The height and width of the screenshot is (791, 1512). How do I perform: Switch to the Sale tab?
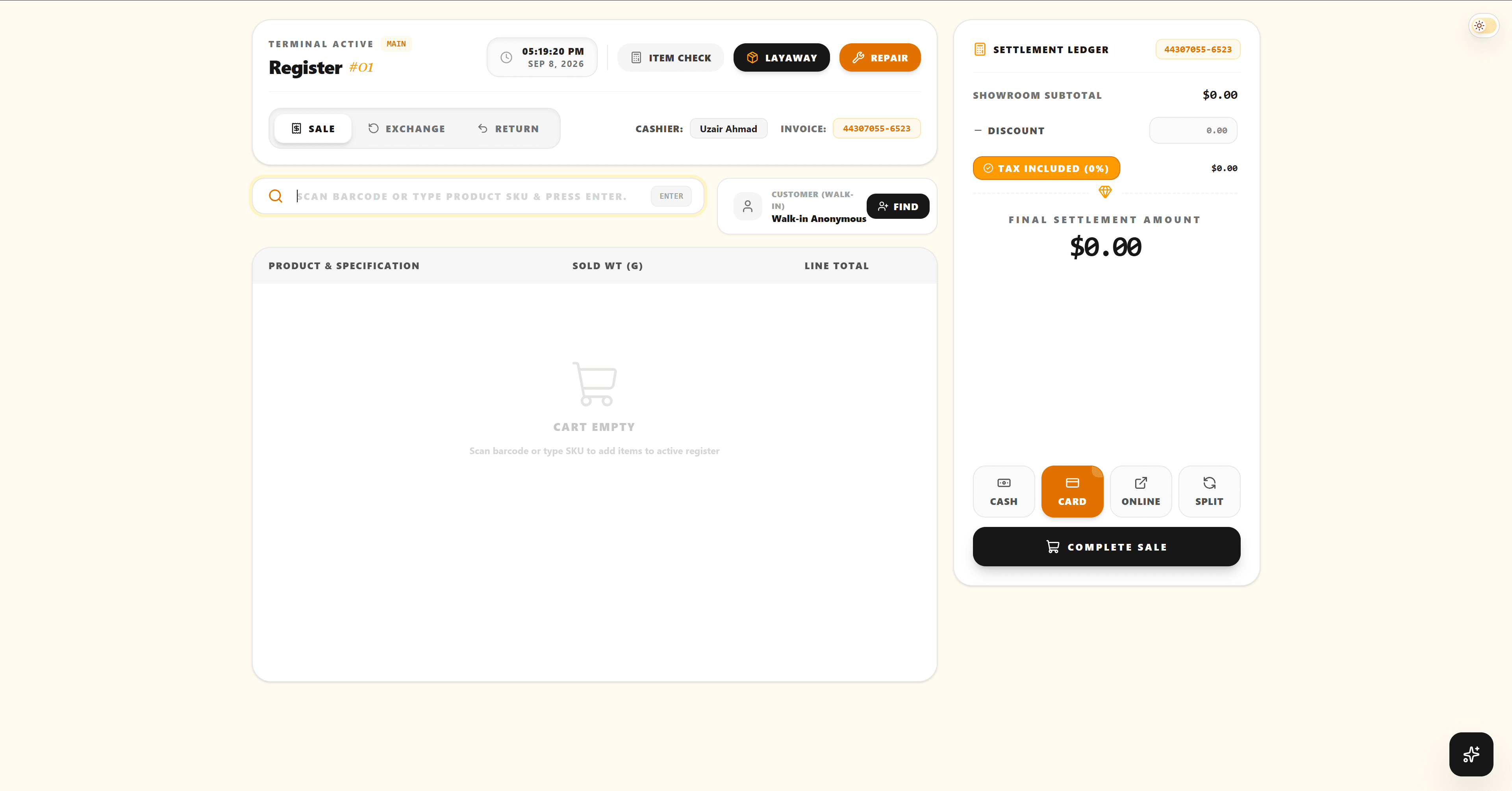313,129
